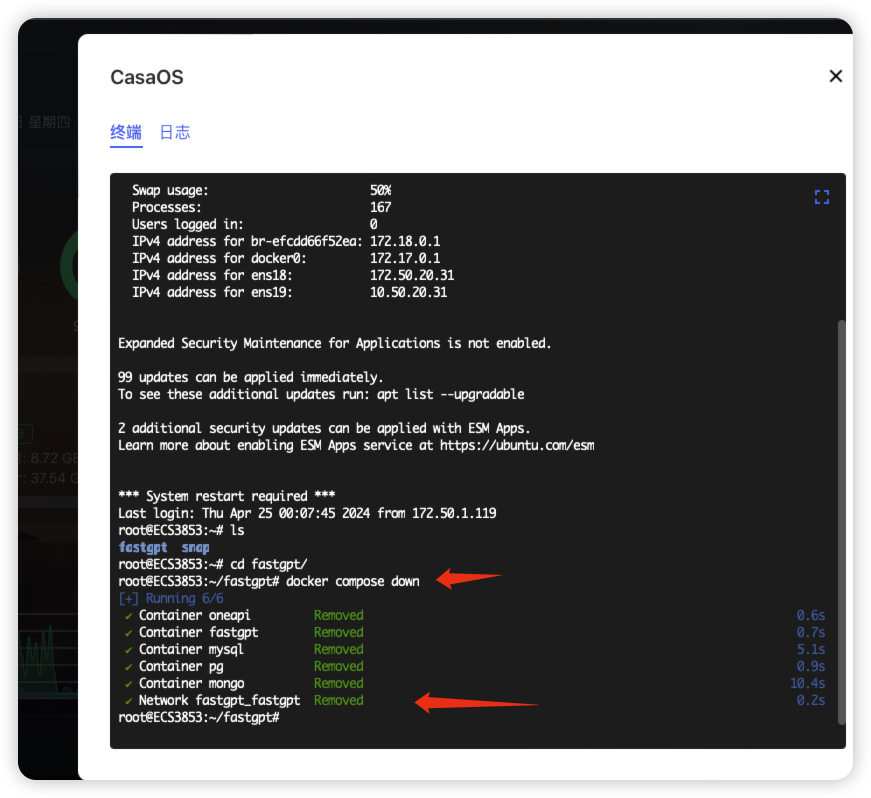The height and width of the screenshot is (798, 871).
Task: Click the CasaOS dialog title
Action: pos(147,77)
